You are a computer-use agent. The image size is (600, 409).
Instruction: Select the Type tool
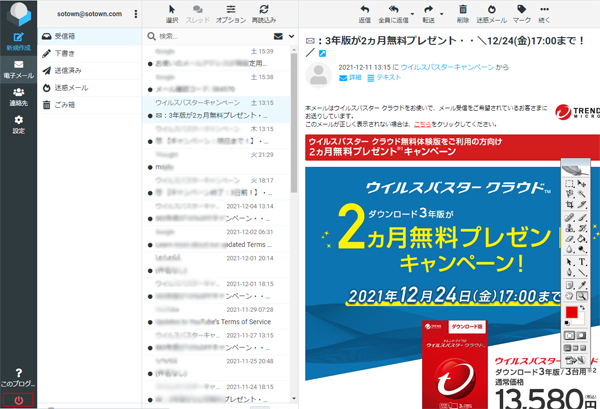click(x=582, y=262)
